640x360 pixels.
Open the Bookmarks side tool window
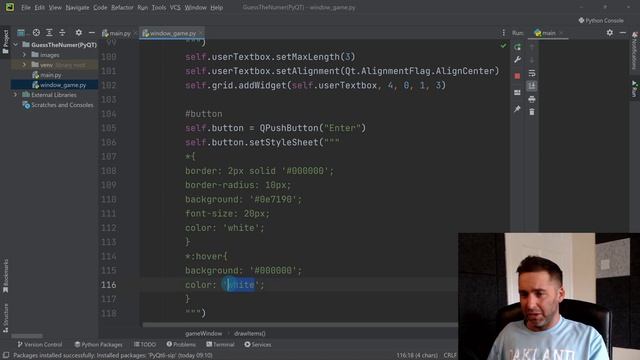click(5, 276)
